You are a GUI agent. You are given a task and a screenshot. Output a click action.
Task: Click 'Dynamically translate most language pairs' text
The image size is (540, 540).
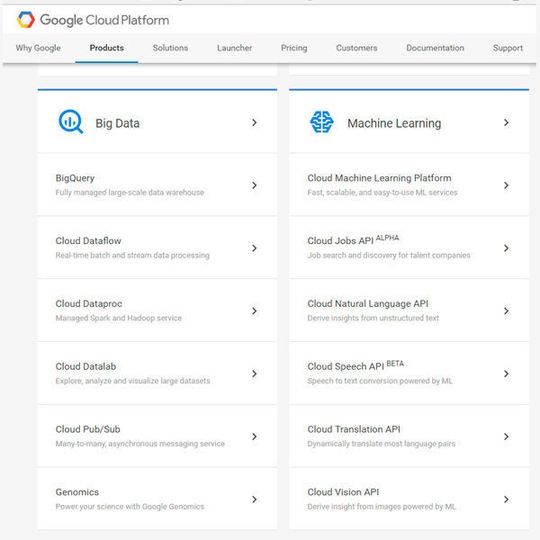point(381,444)
